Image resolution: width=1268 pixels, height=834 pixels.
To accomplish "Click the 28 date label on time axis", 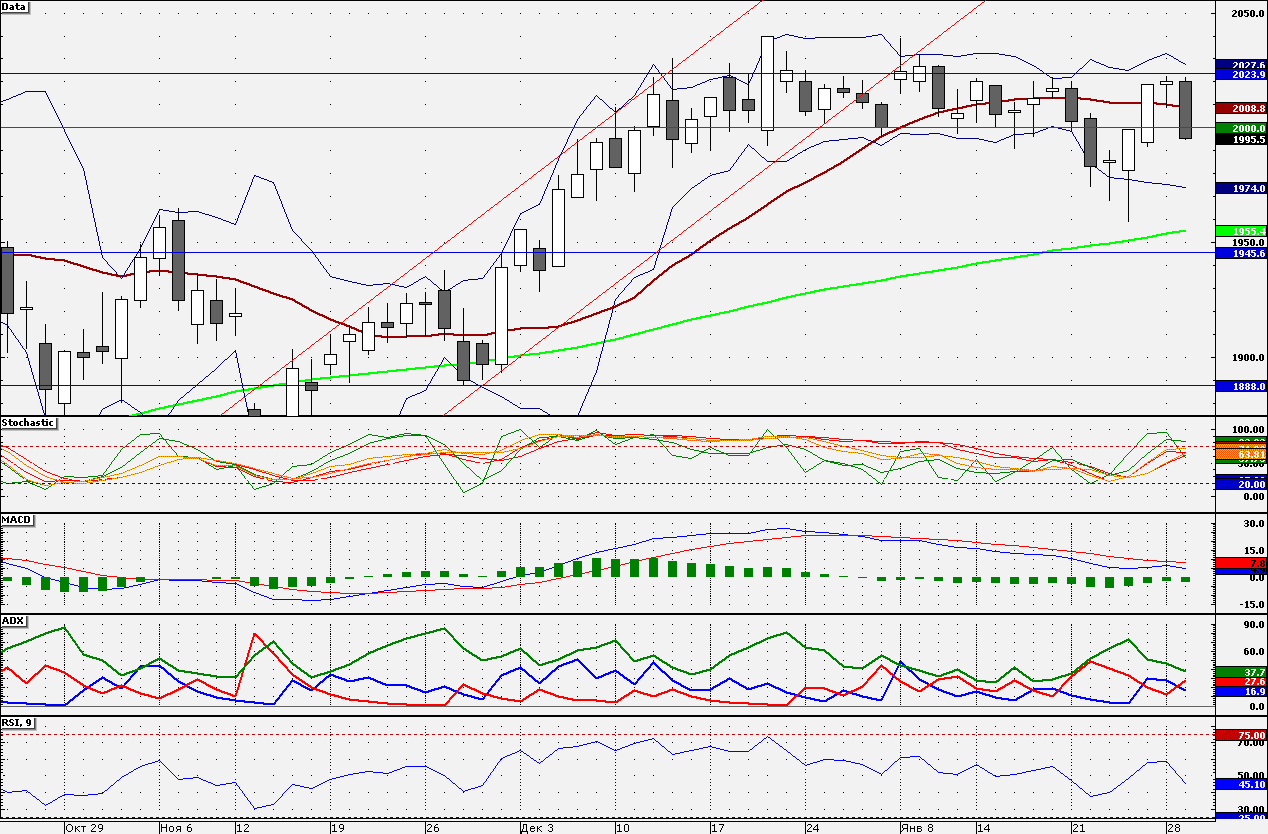I will click(1173, 828).
